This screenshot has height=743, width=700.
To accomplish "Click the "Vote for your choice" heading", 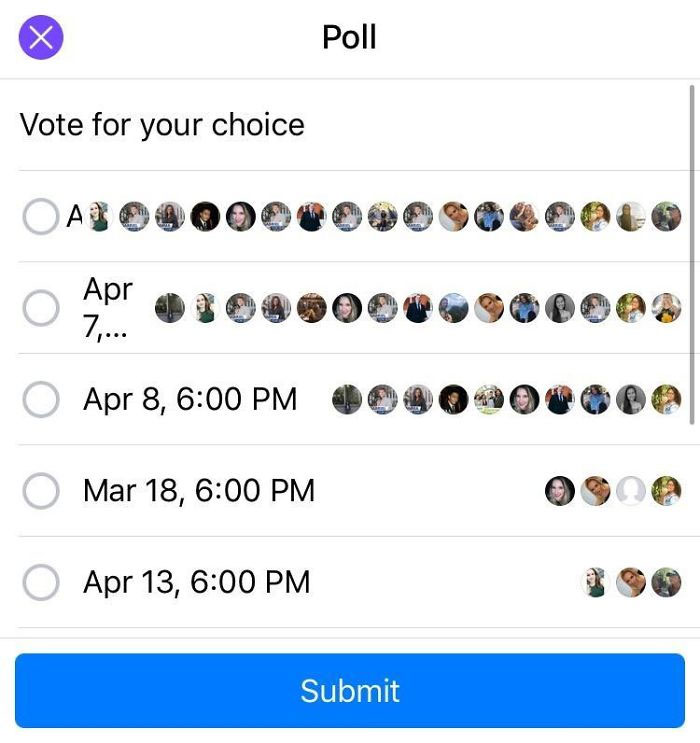I will (x=162, y=125).
